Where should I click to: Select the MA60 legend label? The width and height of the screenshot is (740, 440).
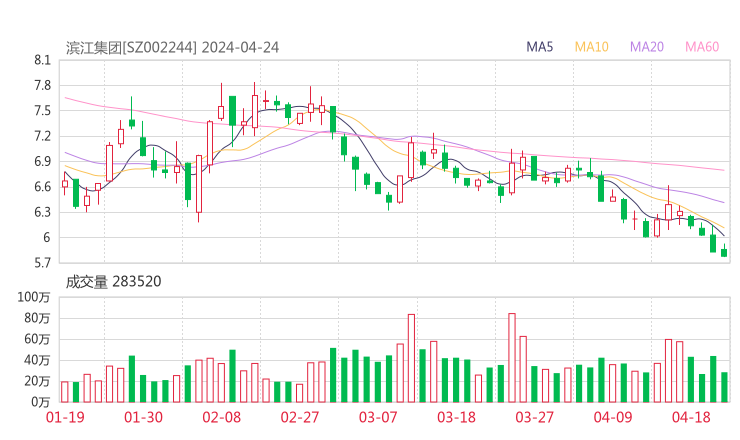tap(702, 47)
